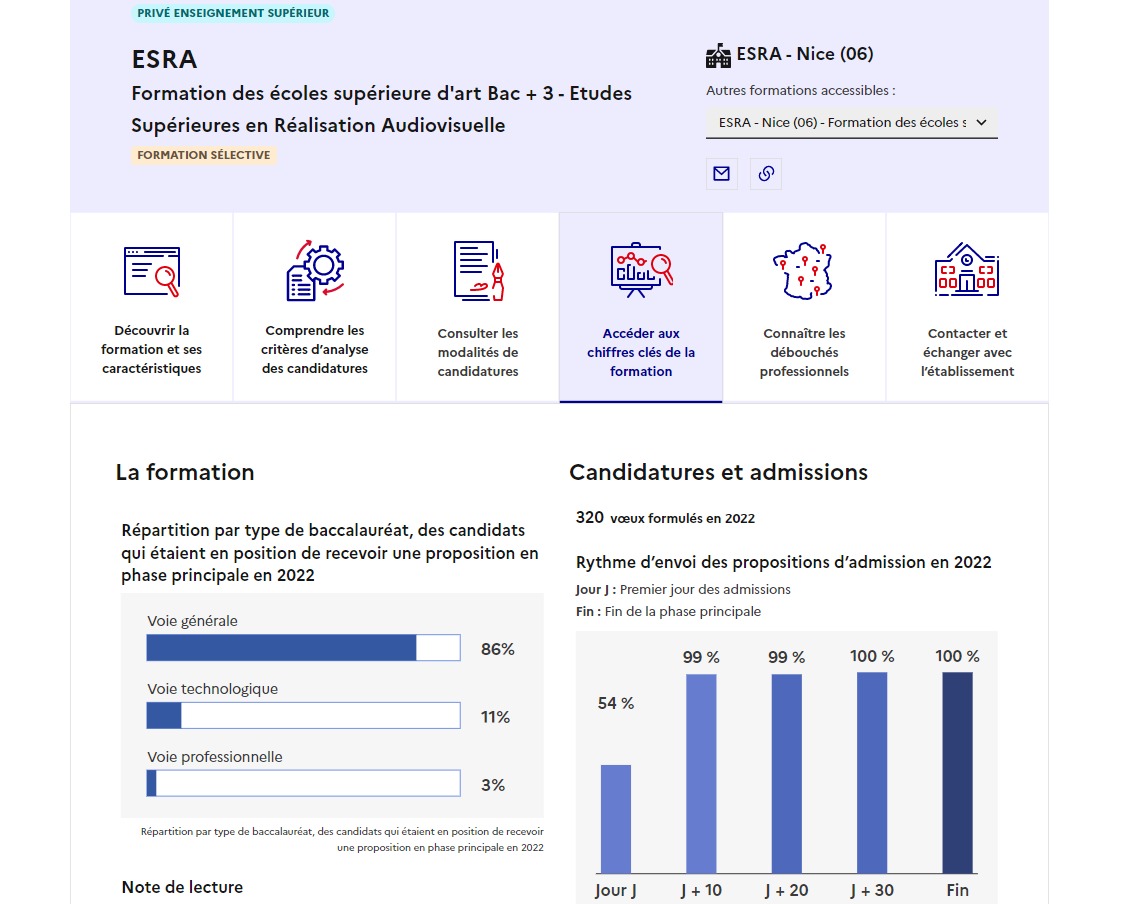This screenshot has height=904, width=1128.
Task: Click the gear-and-arrows icon above "Comprendre les critères"
Action: tap(314, 268)
